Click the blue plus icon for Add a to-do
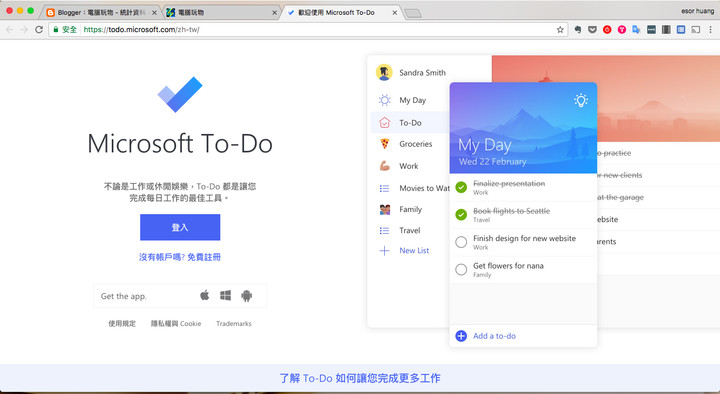 pyautogui.click(x=461, y=336)
